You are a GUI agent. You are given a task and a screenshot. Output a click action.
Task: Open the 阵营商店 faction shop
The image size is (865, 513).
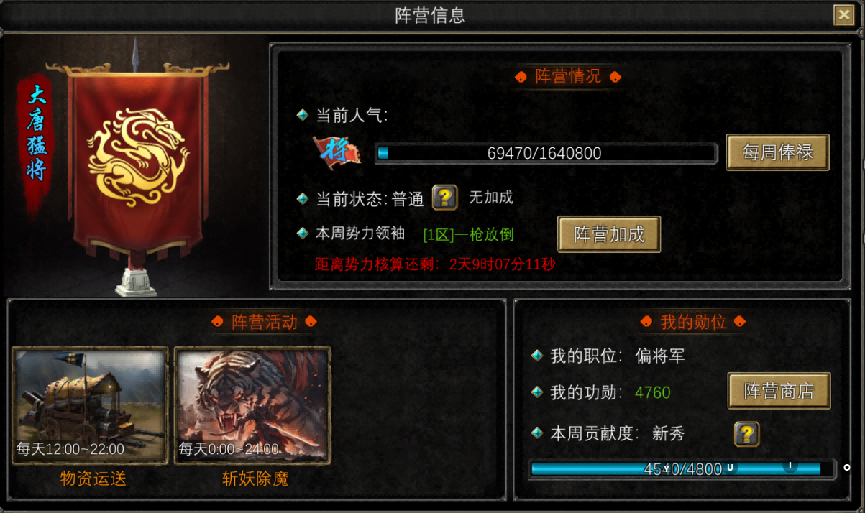(x=779, y=391)
